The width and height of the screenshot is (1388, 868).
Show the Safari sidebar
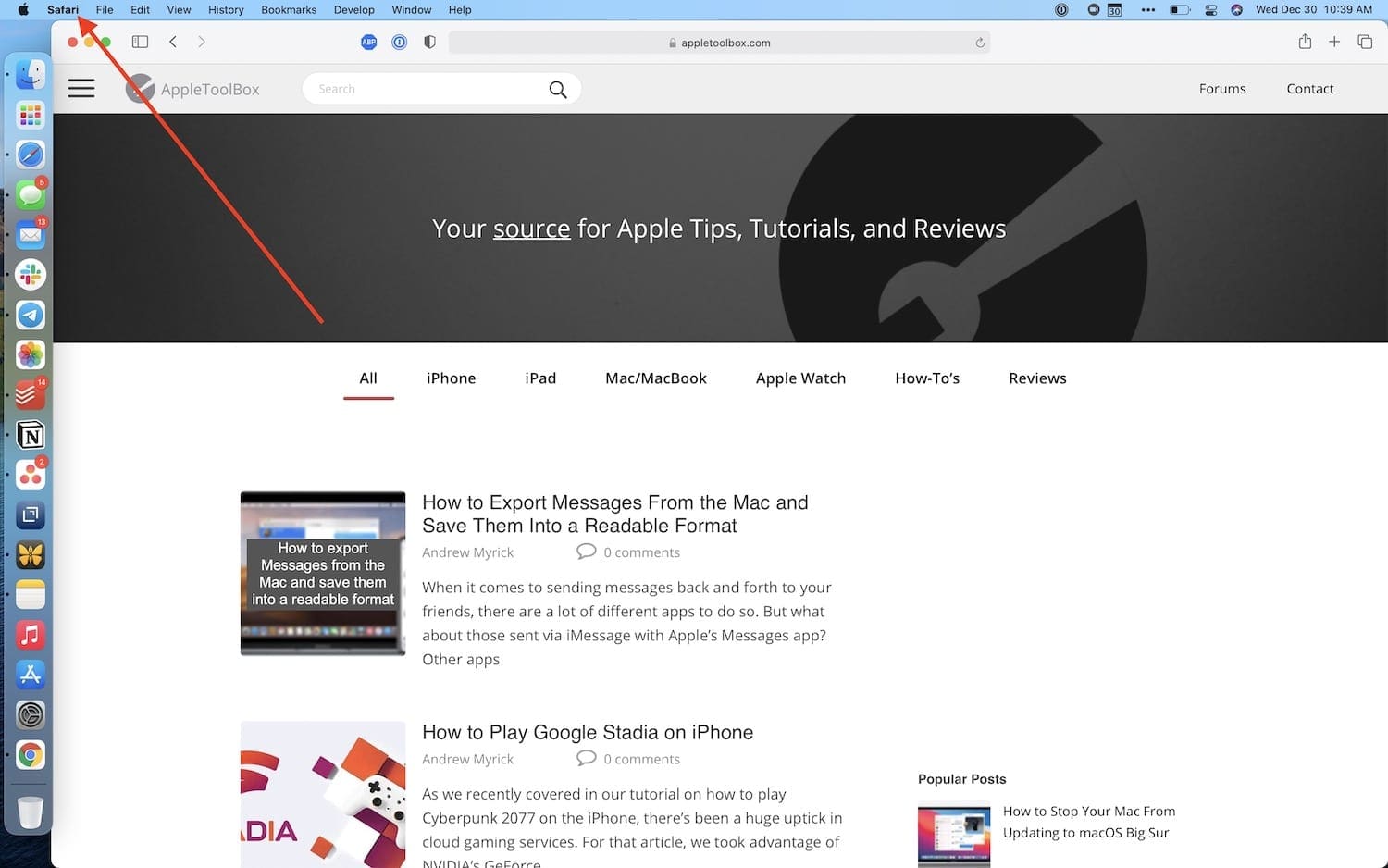point(140,42)
